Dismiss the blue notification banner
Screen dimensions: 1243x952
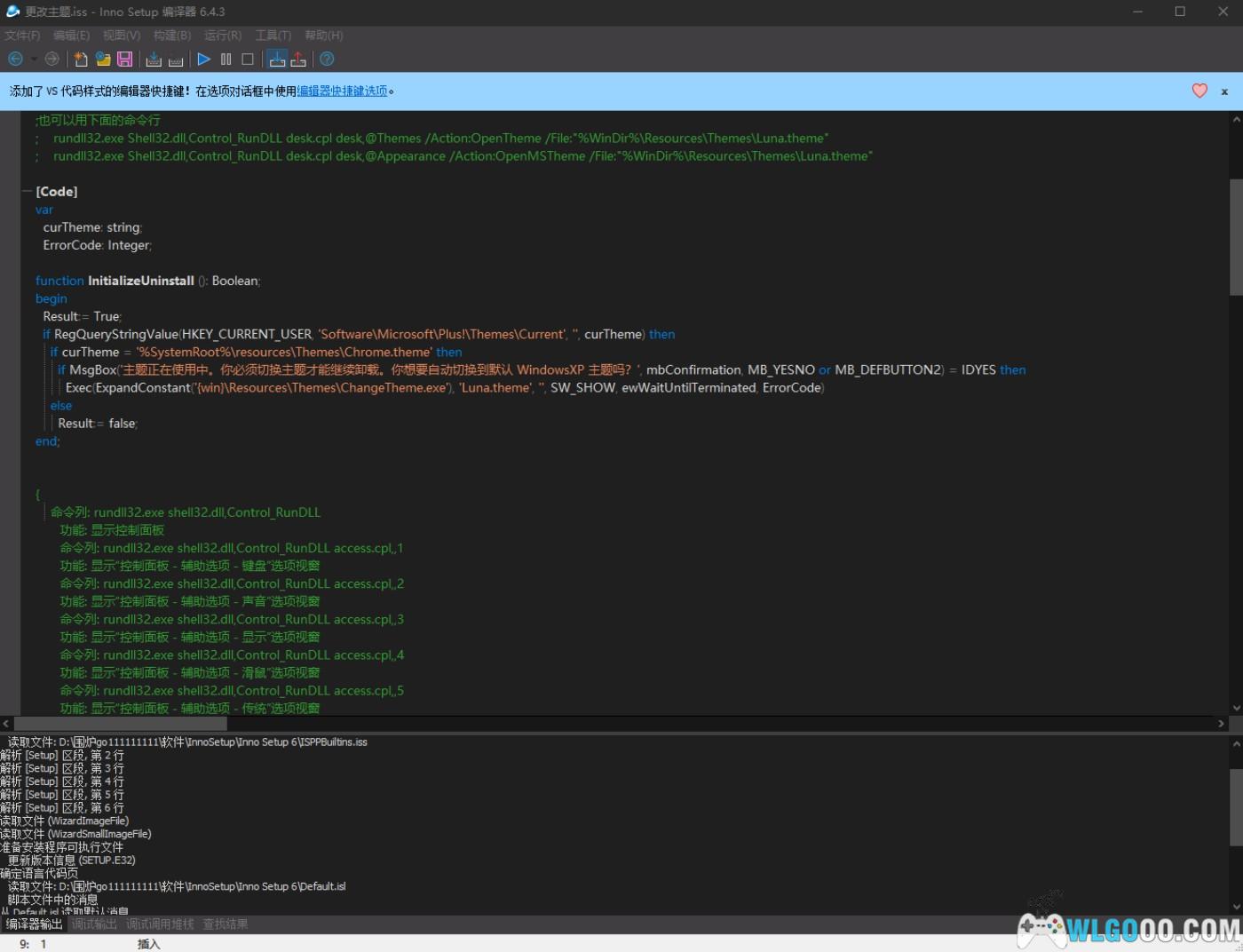[1224, 91]
